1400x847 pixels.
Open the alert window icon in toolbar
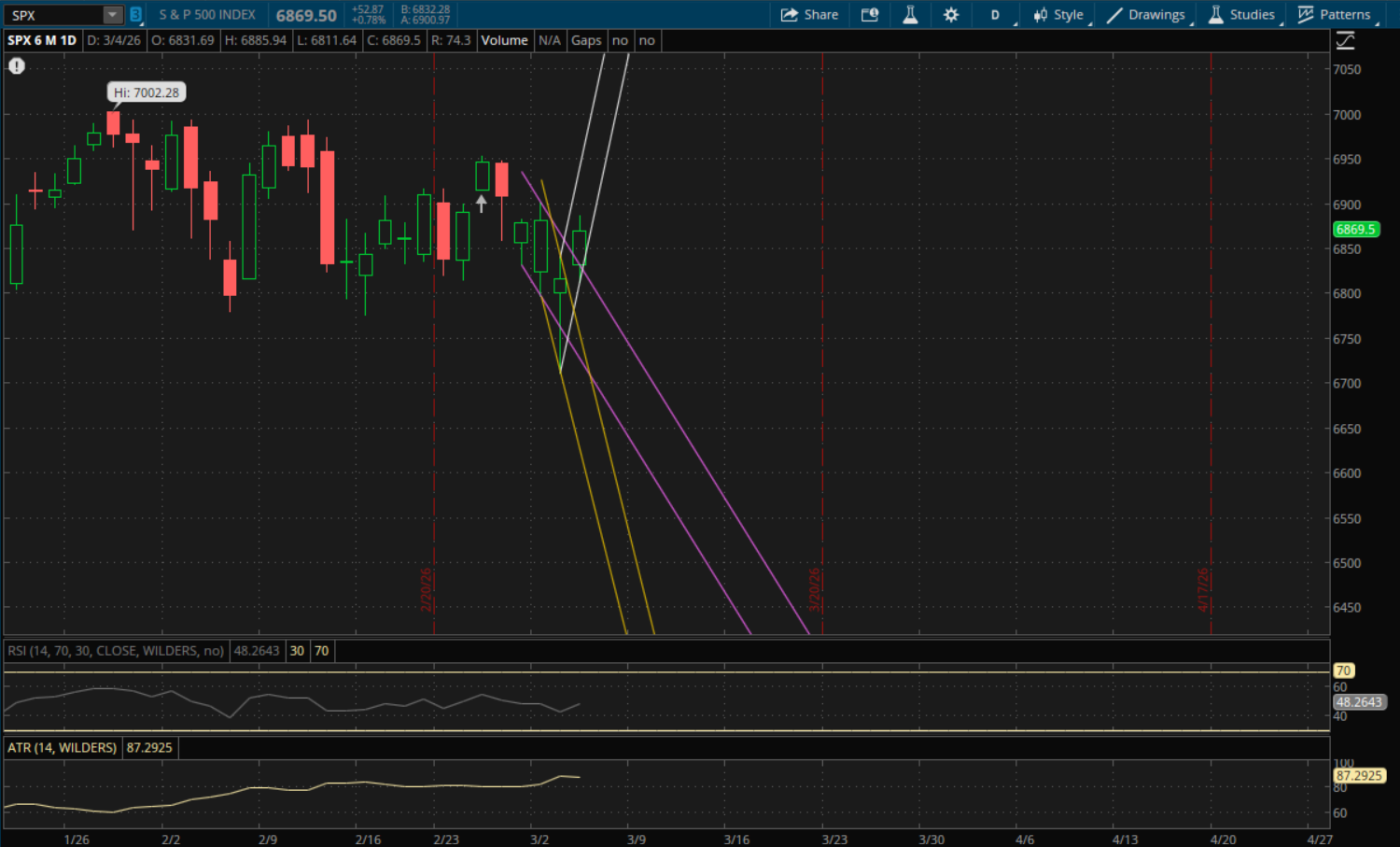click(870, 15)
